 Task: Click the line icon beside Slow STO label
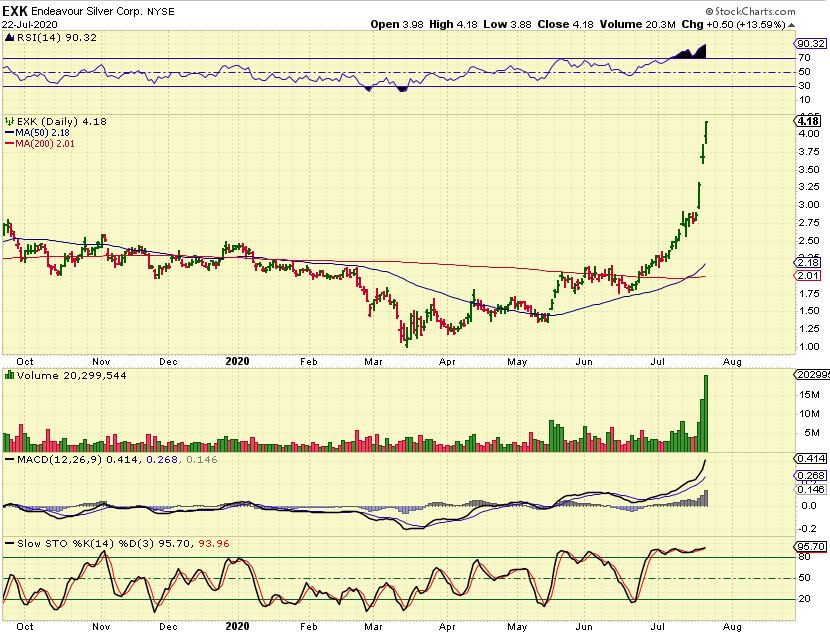coord(10,544)
